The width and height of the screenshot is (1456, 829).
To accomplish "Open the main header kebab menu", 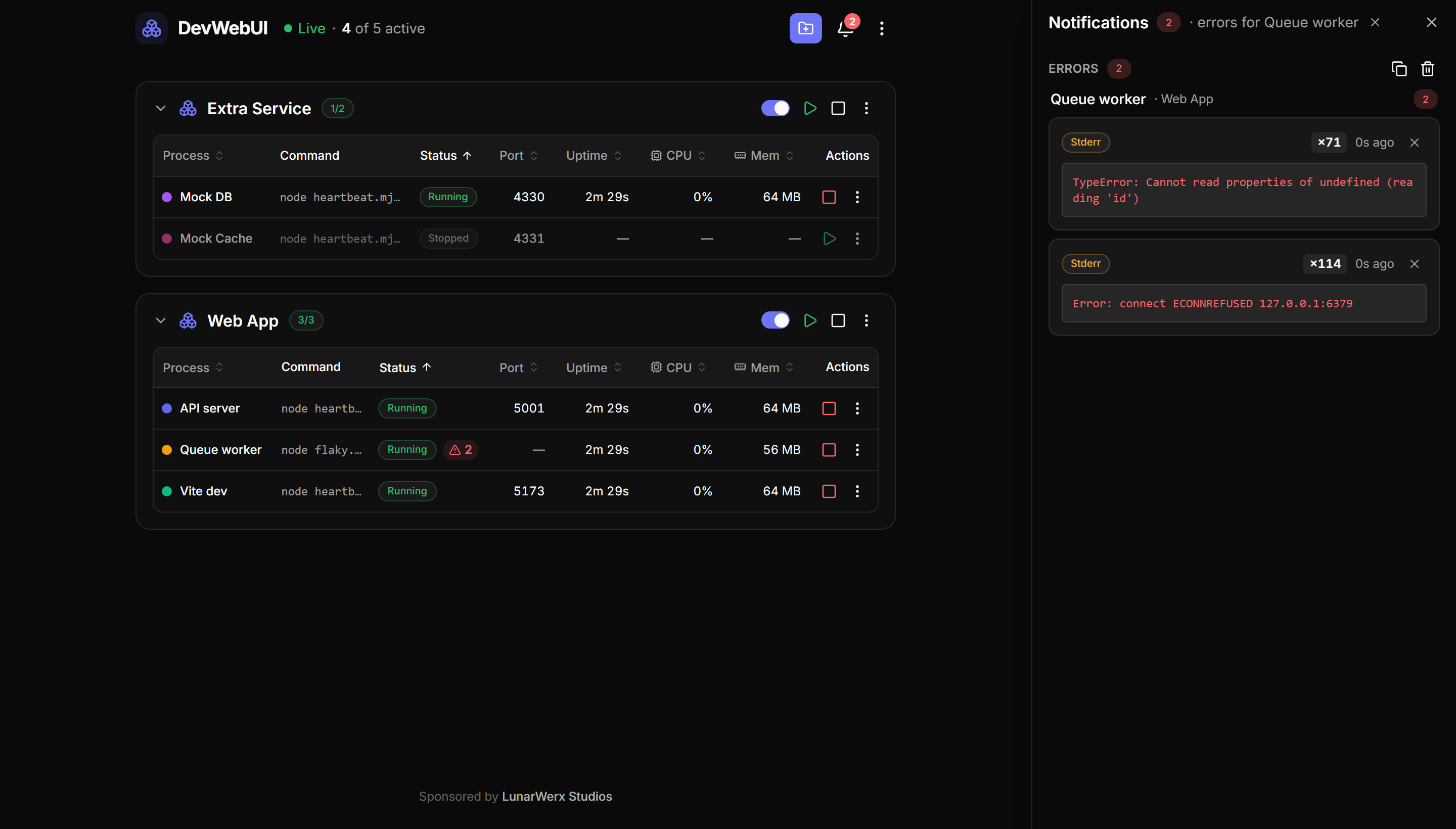I will pyautogui.click(x=882, y=28).
